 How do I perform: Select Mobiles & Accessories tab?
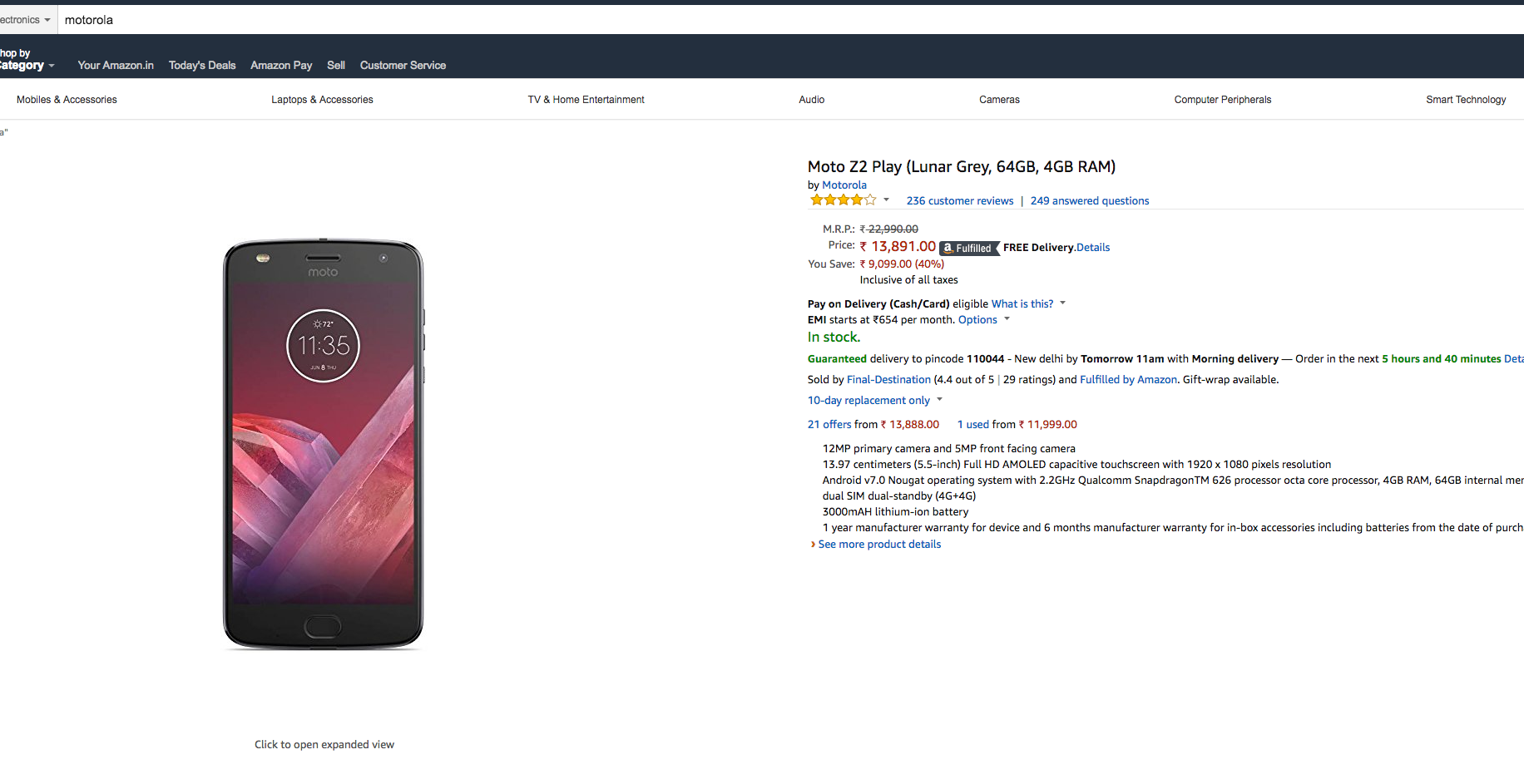[x=67, y=100]
